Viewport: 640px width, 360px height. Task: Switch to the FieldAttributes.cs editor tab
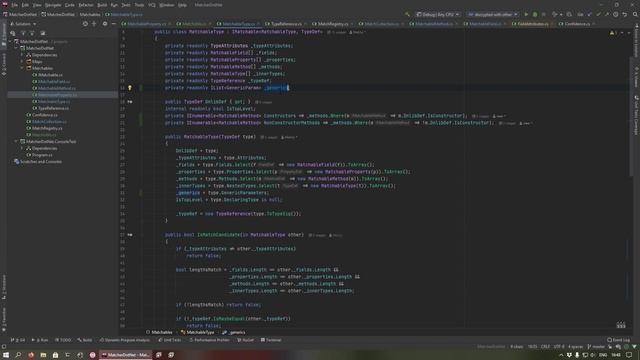click(532, 24)
